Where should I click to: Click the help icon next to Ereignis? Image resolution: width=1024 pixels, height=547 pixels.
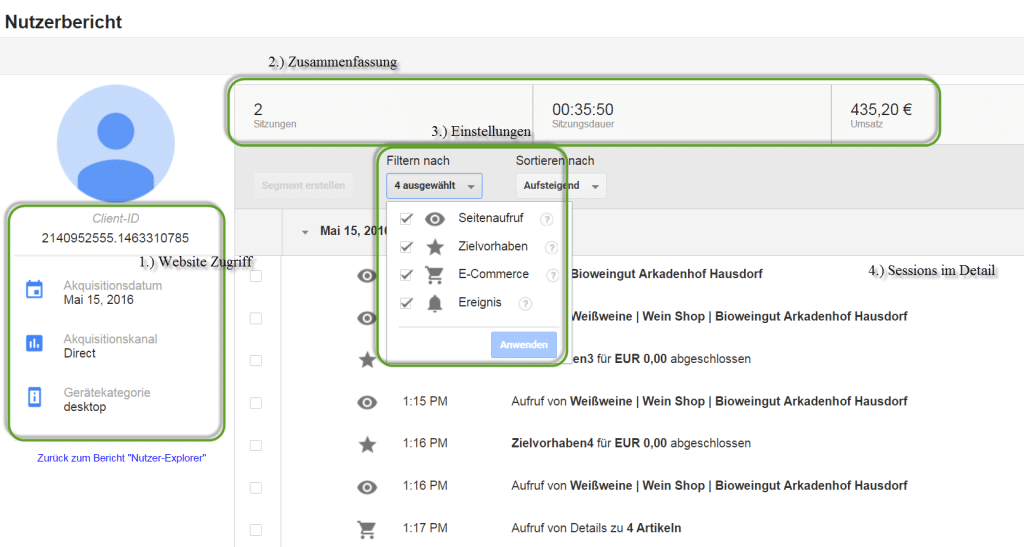(525, 303)
